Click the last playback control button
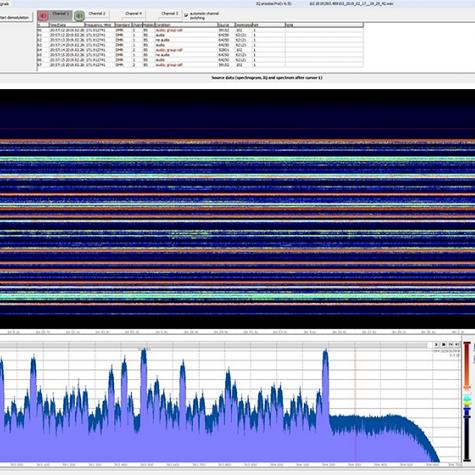475x475 pixels. click(x=457, y=345)
